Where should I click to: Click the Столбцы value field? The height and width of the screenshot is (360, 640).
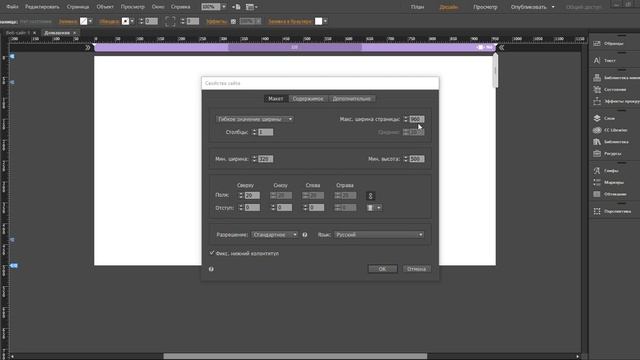point(266,132)
